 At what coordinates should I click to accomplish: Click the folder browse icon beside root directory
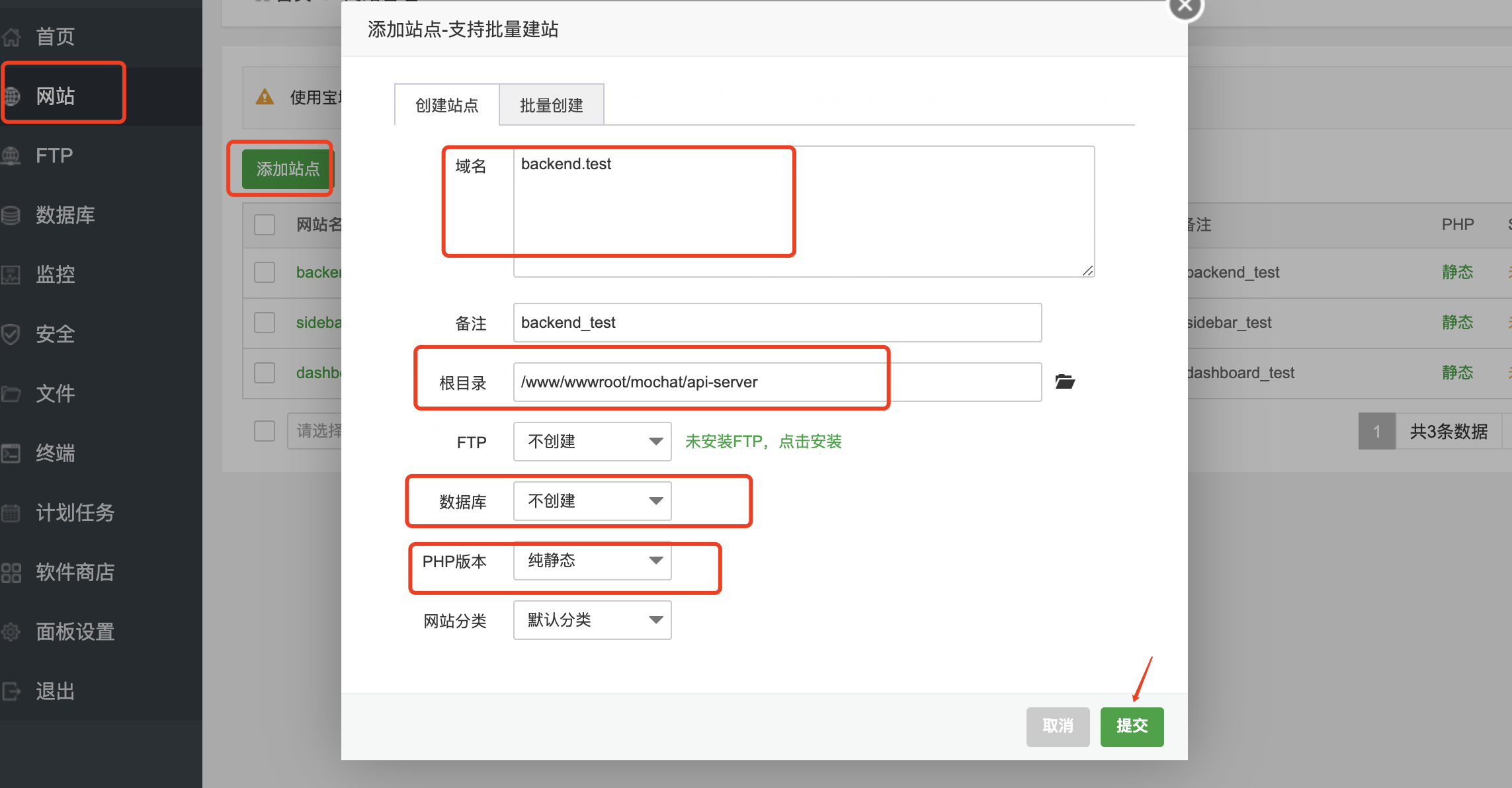click(x=1064, y=381)
